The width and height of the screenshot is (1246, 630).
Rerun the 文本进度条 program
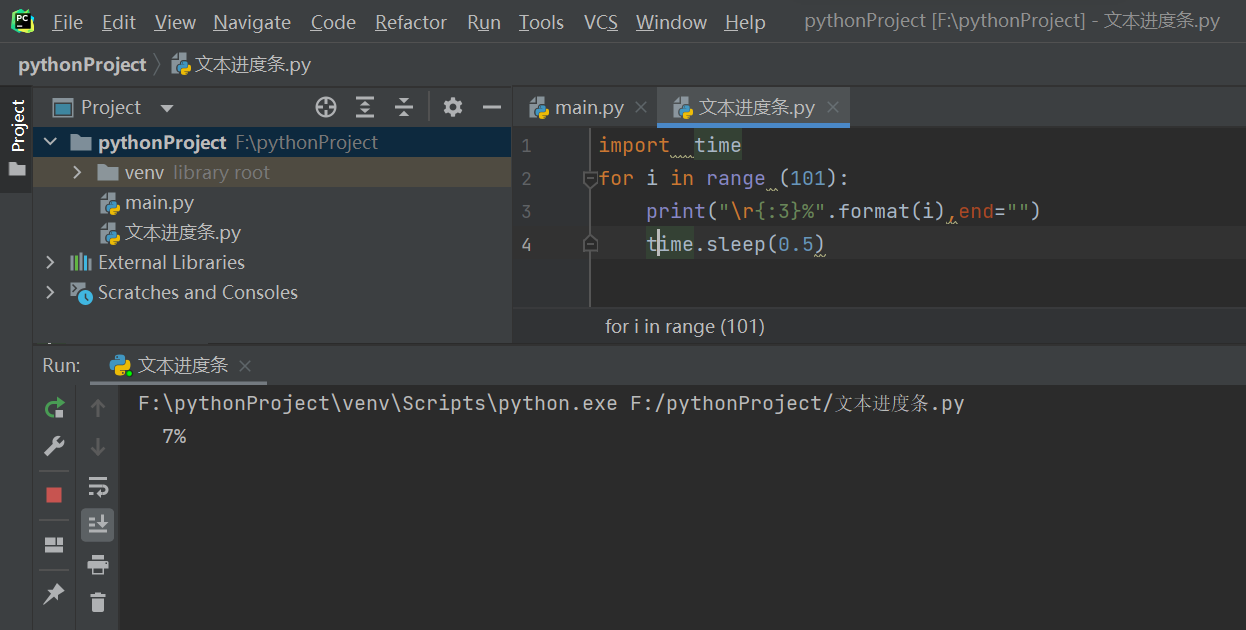(54, 408)
